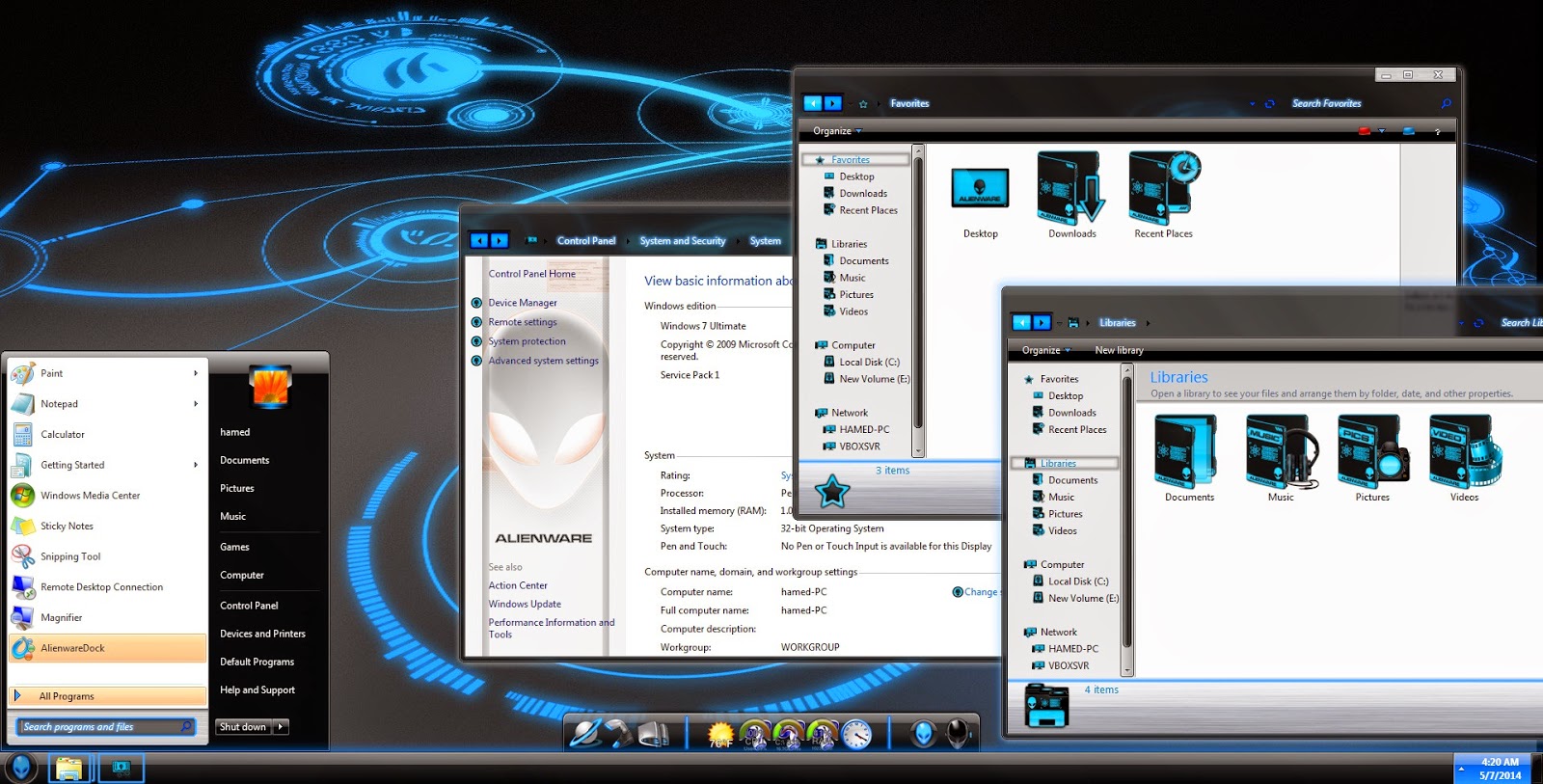Launch Magnifier from Start menu
The height and width of the screenshot is (784, 1543).
(x=106, y=618)
